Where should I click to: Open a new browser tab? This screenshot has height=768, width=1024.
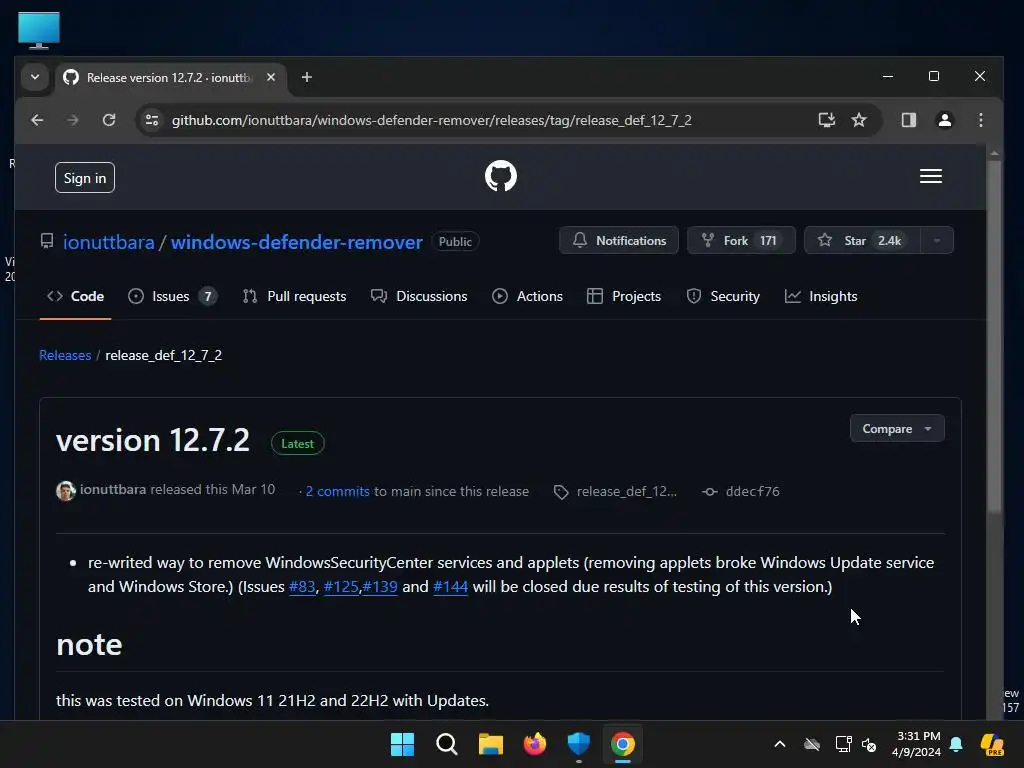click(306, 77)
